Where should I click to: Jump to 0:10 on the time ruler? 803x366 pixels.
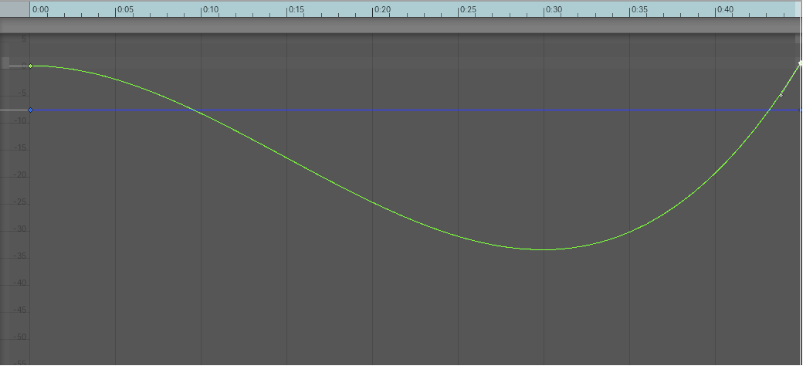(x=211, y=9)
